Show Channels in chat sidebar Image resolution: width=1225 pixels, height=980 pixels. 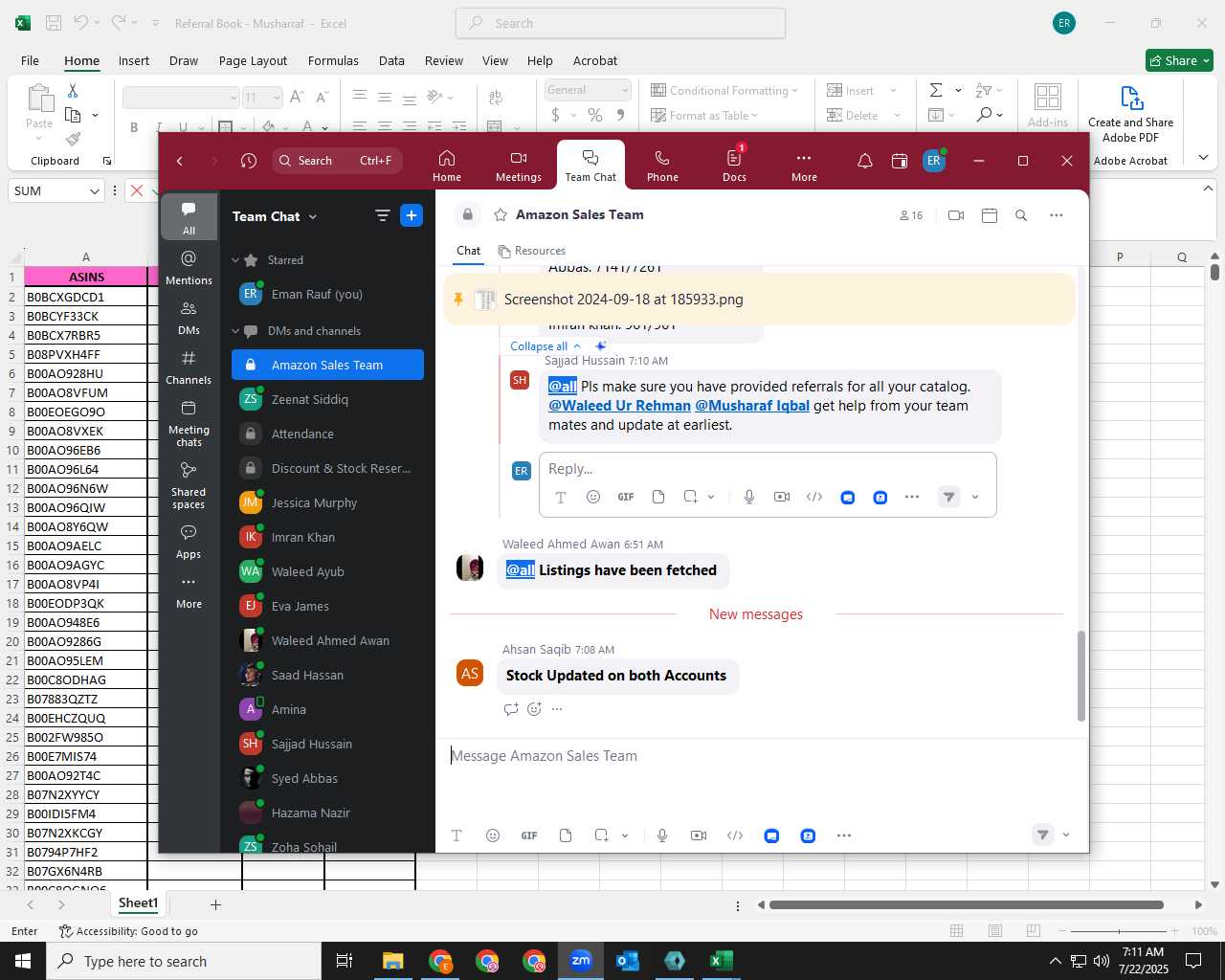pos(189,367)
